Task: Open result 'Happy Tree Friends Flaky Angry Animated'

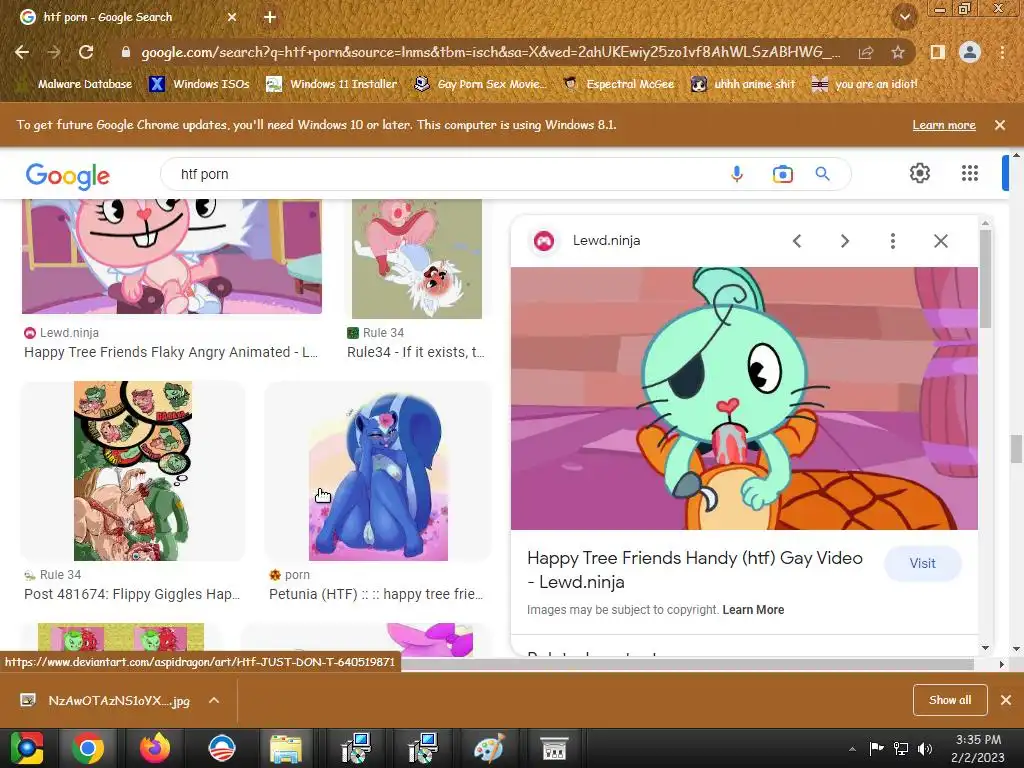Action: point(170,352)
